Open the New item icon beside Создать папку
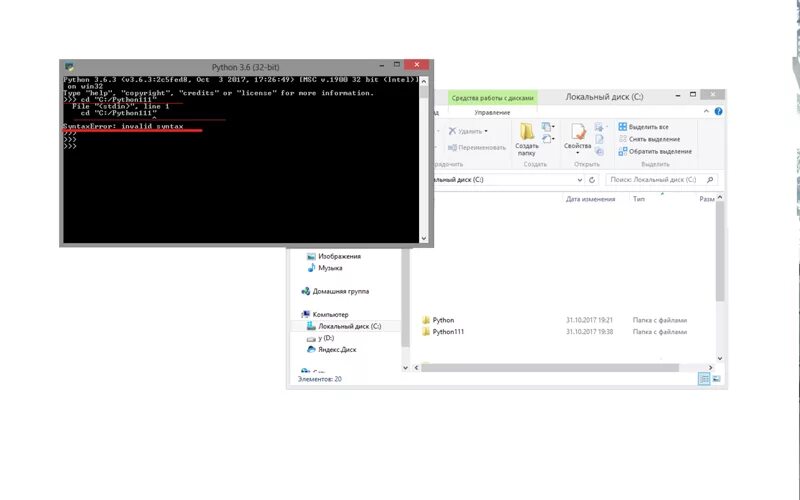 (547, 127)
